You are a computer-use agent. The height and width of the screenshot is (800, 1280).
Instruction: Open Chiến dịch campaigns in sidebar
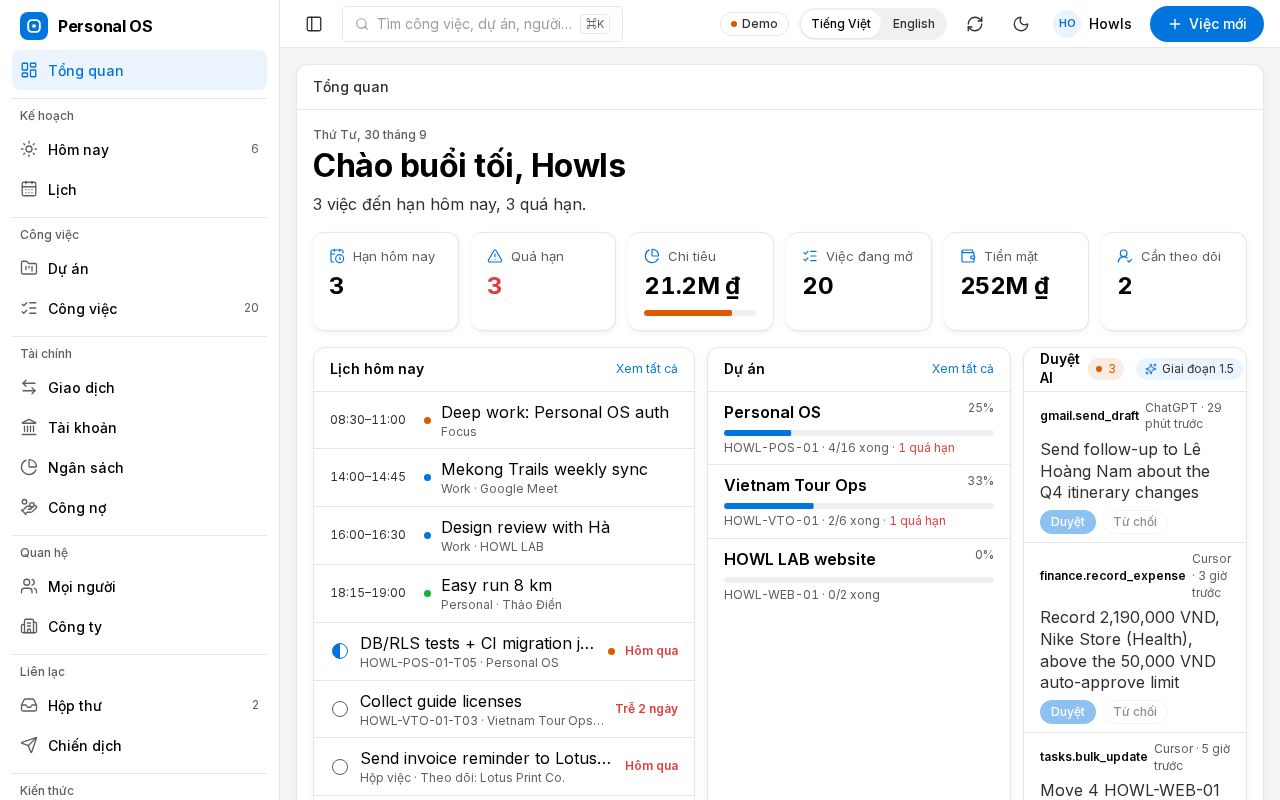pyautogui.click(x=139, y=746)
